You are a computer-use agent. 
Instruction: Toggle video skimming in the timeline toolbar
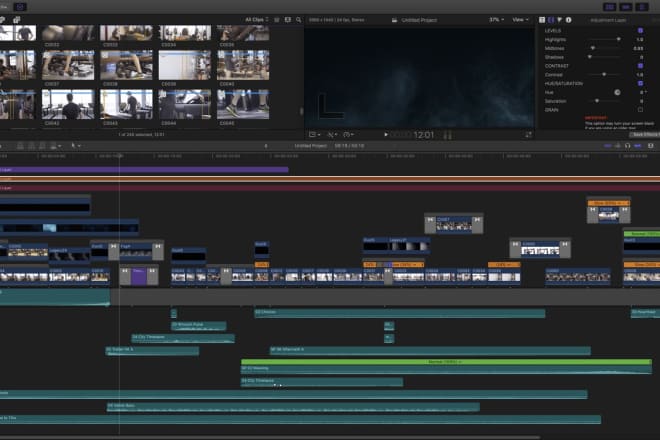607,146
